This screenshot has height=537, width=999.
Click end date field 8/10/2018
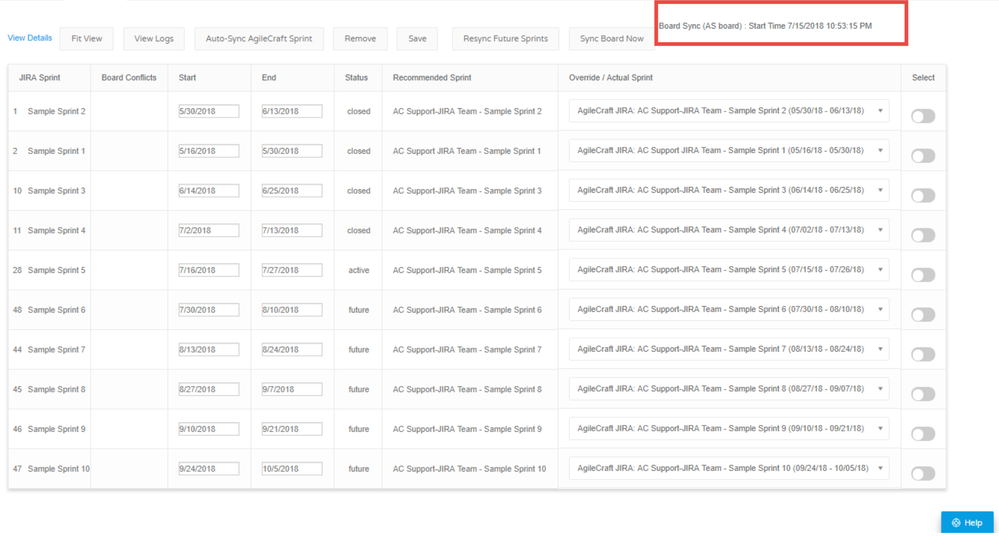[292, 310]
